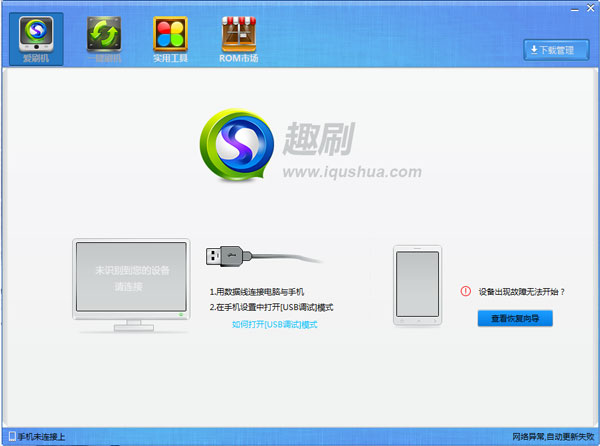
Task: Click the smartphone device illustration
Action: (x=417, y=284)
